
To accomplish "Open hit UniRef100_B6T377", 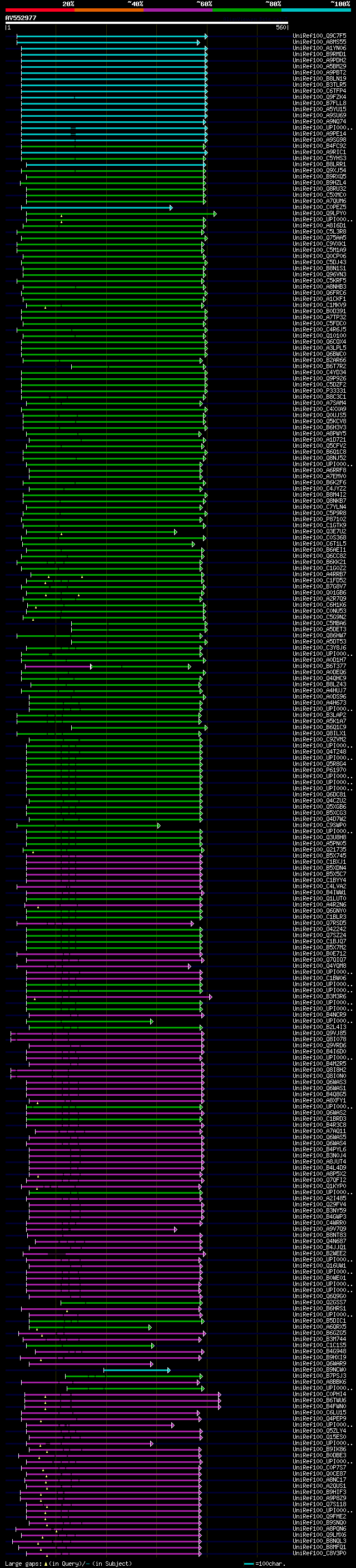I will pyautogui.click(x=319, y=666).
